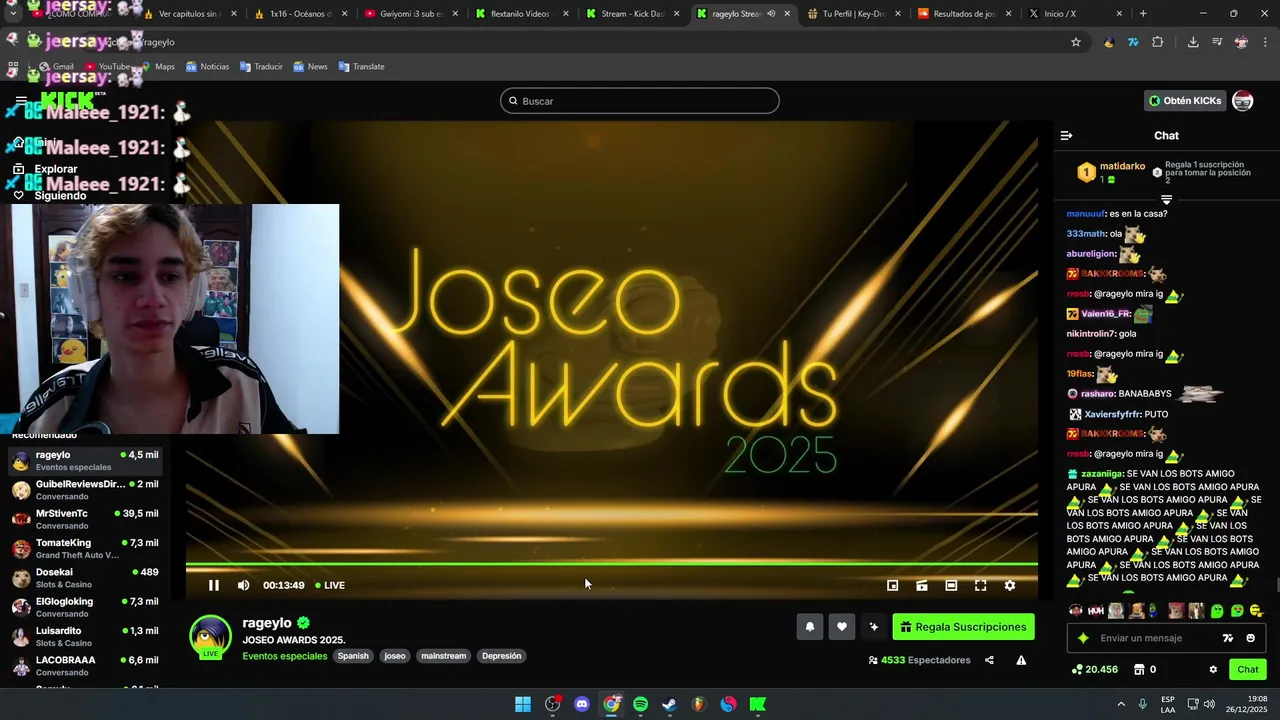Open ElGlogloking channel in sidebar

click(85, 607)
